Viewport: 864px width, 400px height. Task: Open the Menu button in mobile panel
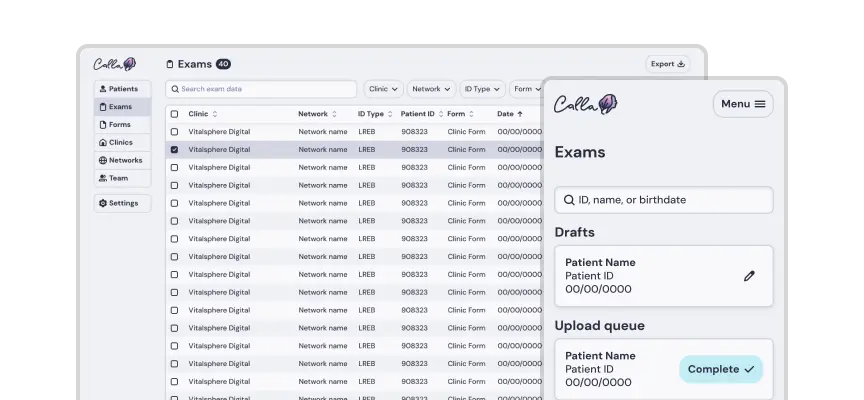[x=742, y=104]
